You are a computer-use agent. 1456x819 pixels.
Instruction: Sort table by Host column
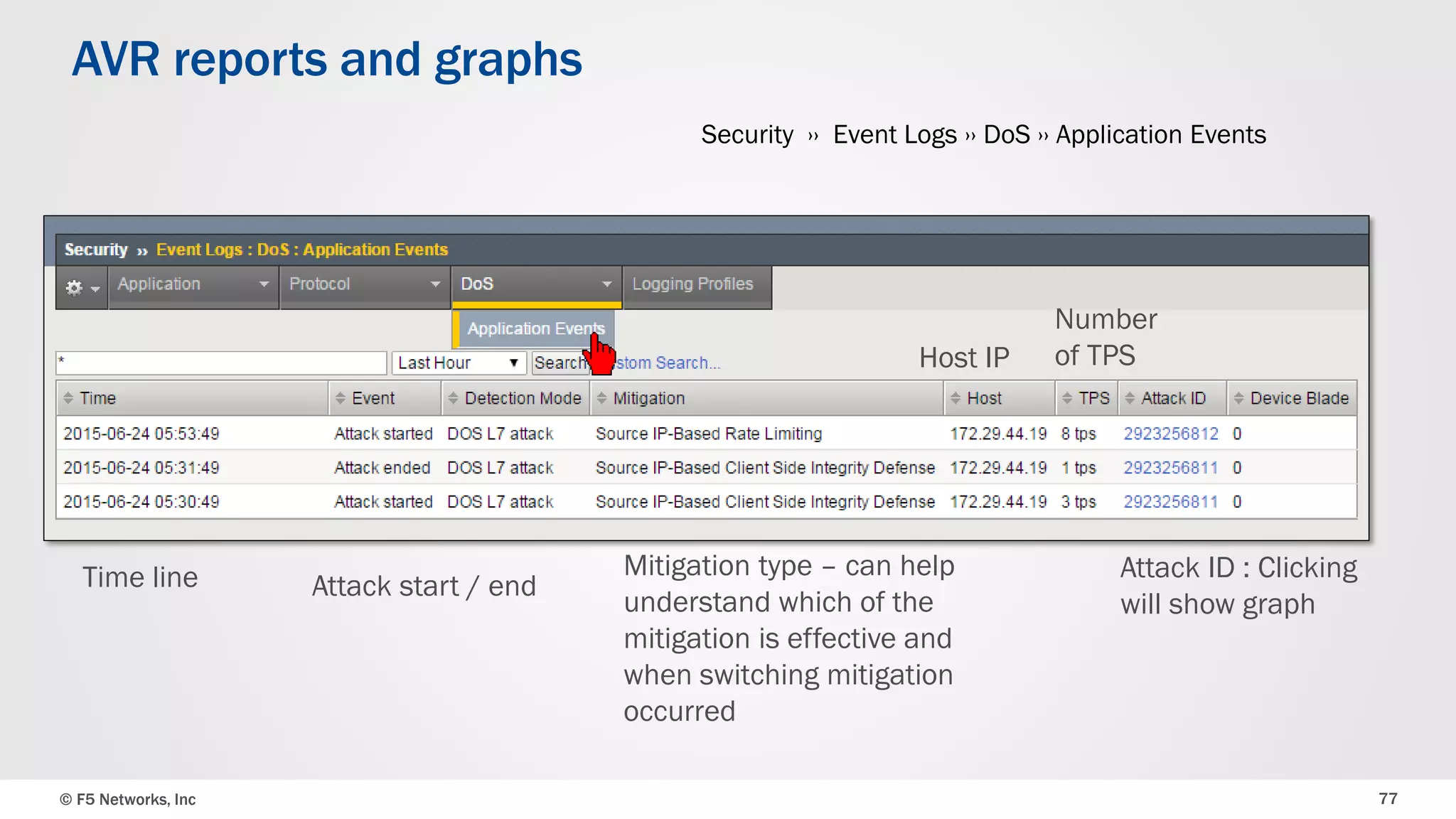coord(1000,398)
